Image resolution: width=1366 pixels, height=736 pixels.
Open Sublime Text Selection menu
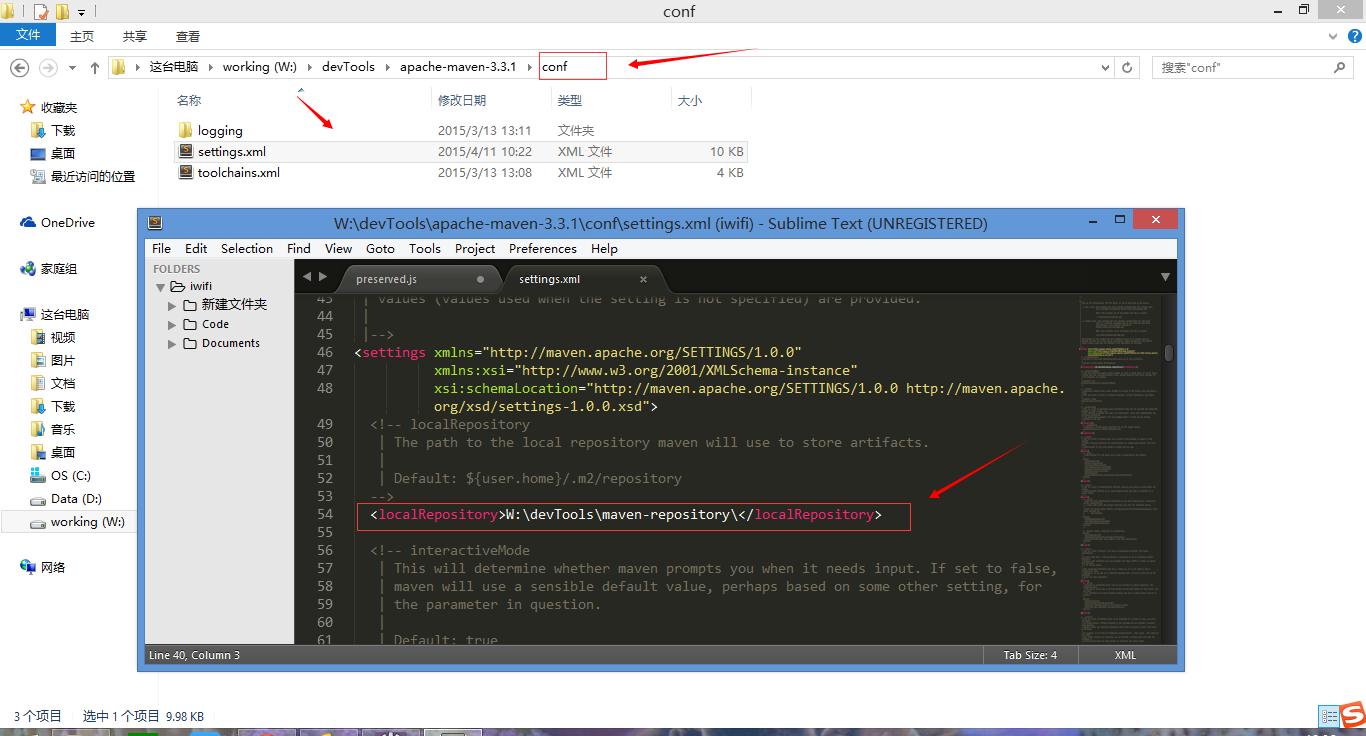point(247,248)
